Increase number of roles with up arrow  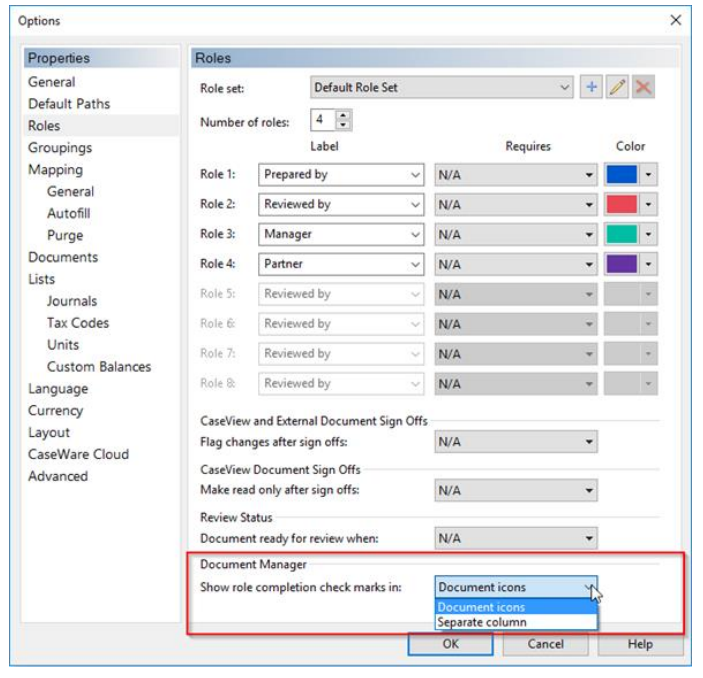(x=344, y=116)
